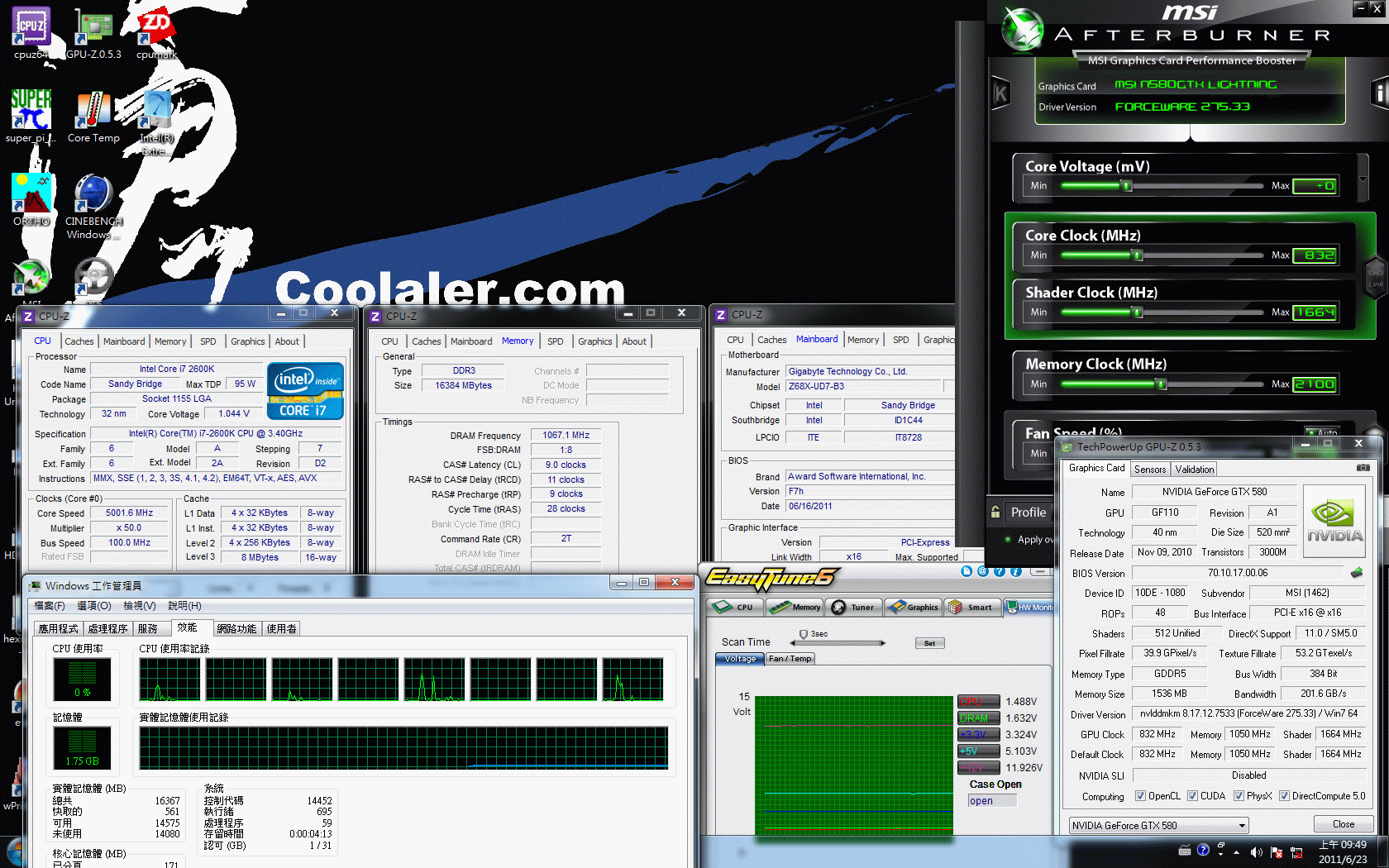Open the Tuner tab in EasyTune6
The height and width of the screenshot is (868, 1389).
tap(853, 607)
